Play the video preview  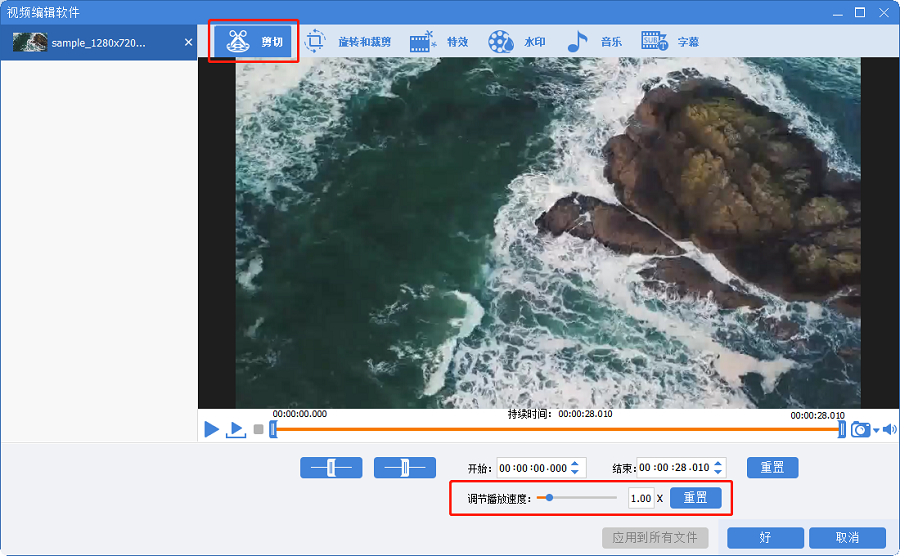click(211, 429)
